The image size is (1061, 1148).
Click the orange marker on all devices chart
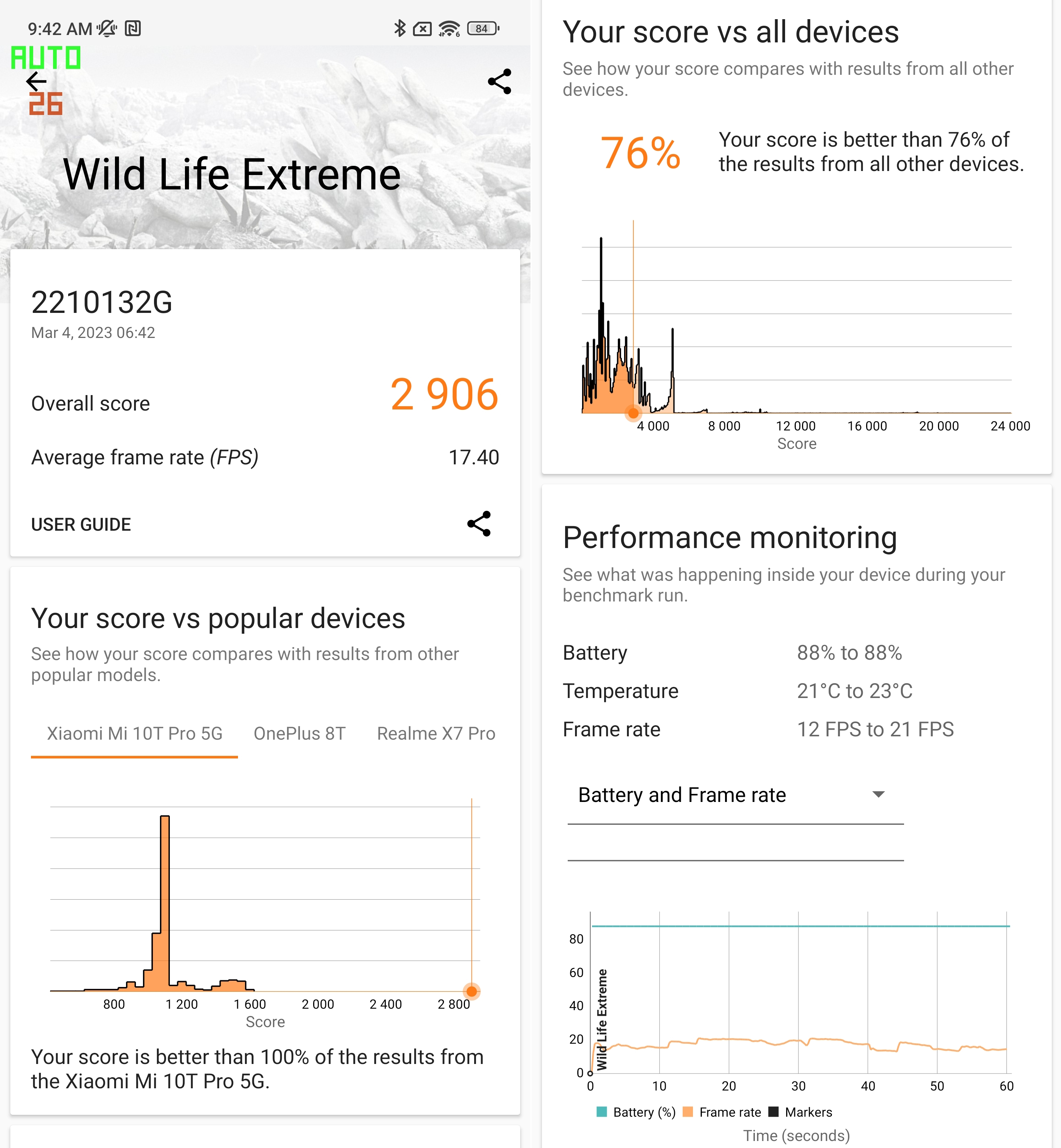coord(633,413)
